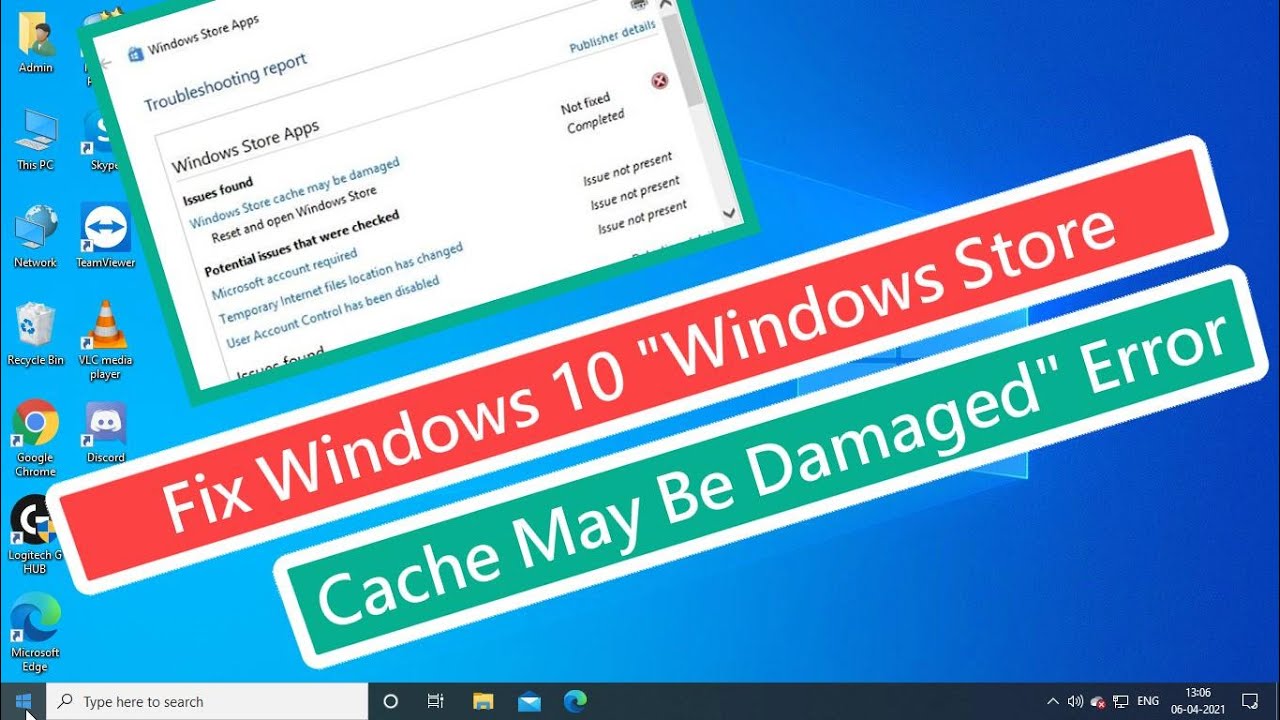Select the TeamViewer desktop shortcut

click(x=105, y=236)
